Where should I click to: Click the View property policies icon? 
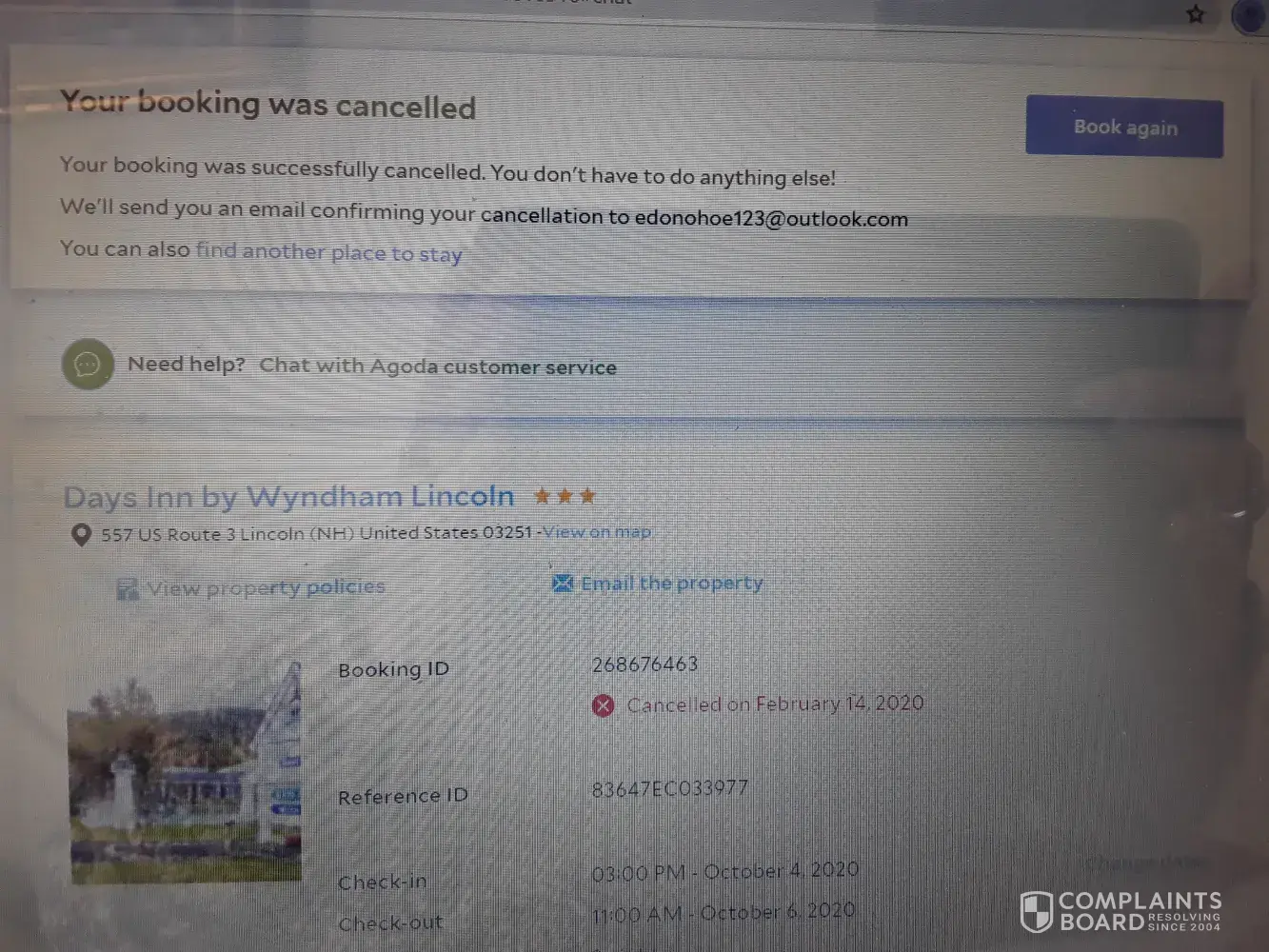(x=127, y=589)
